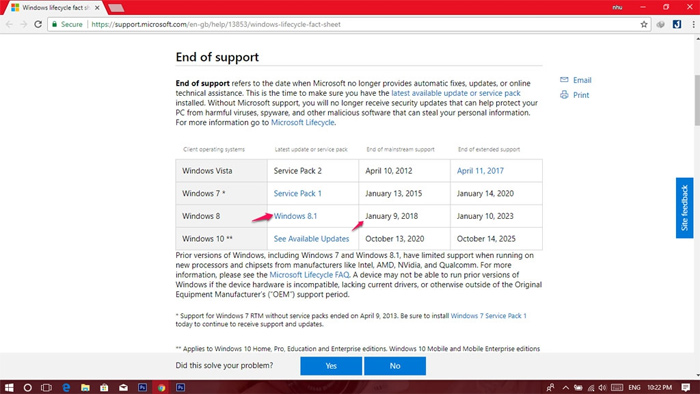Click the 'October 14, 2025' cell
Screen dimensions: 700x394
tap(496, 239)
